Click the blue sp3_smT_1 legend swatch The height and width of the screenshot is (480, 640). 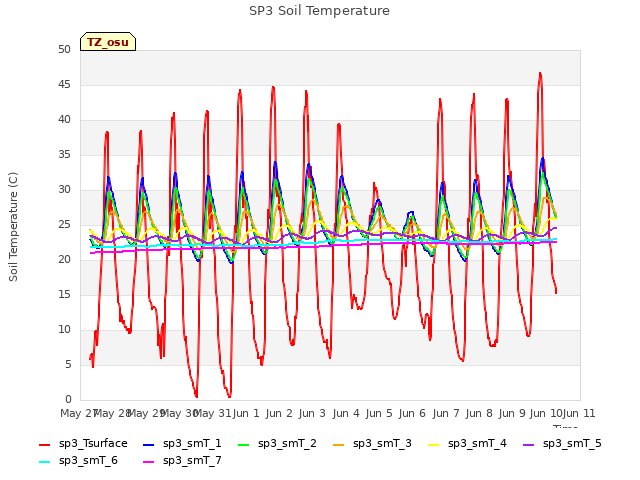[x=149, y=444]
